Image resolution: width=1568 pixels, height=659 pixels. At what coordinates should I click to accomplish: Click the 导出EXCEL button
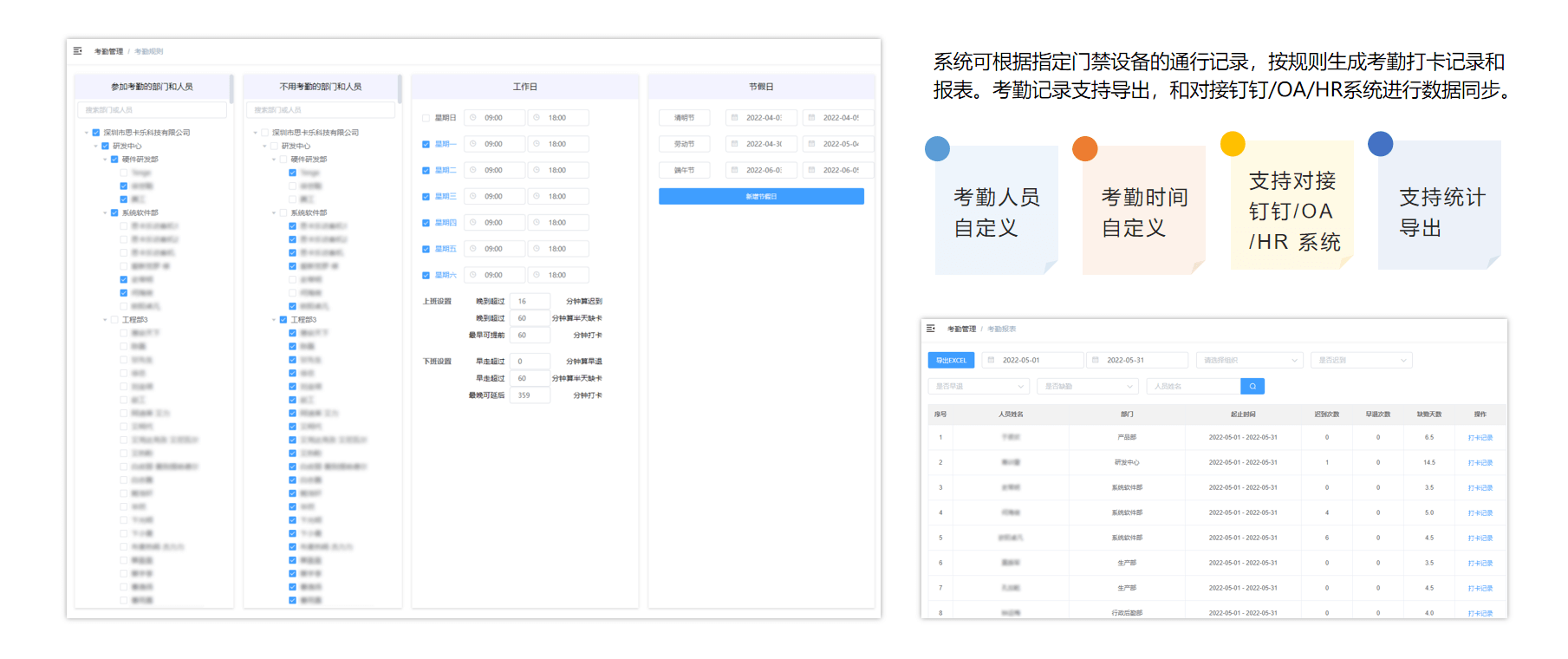[x=951, y=360]
